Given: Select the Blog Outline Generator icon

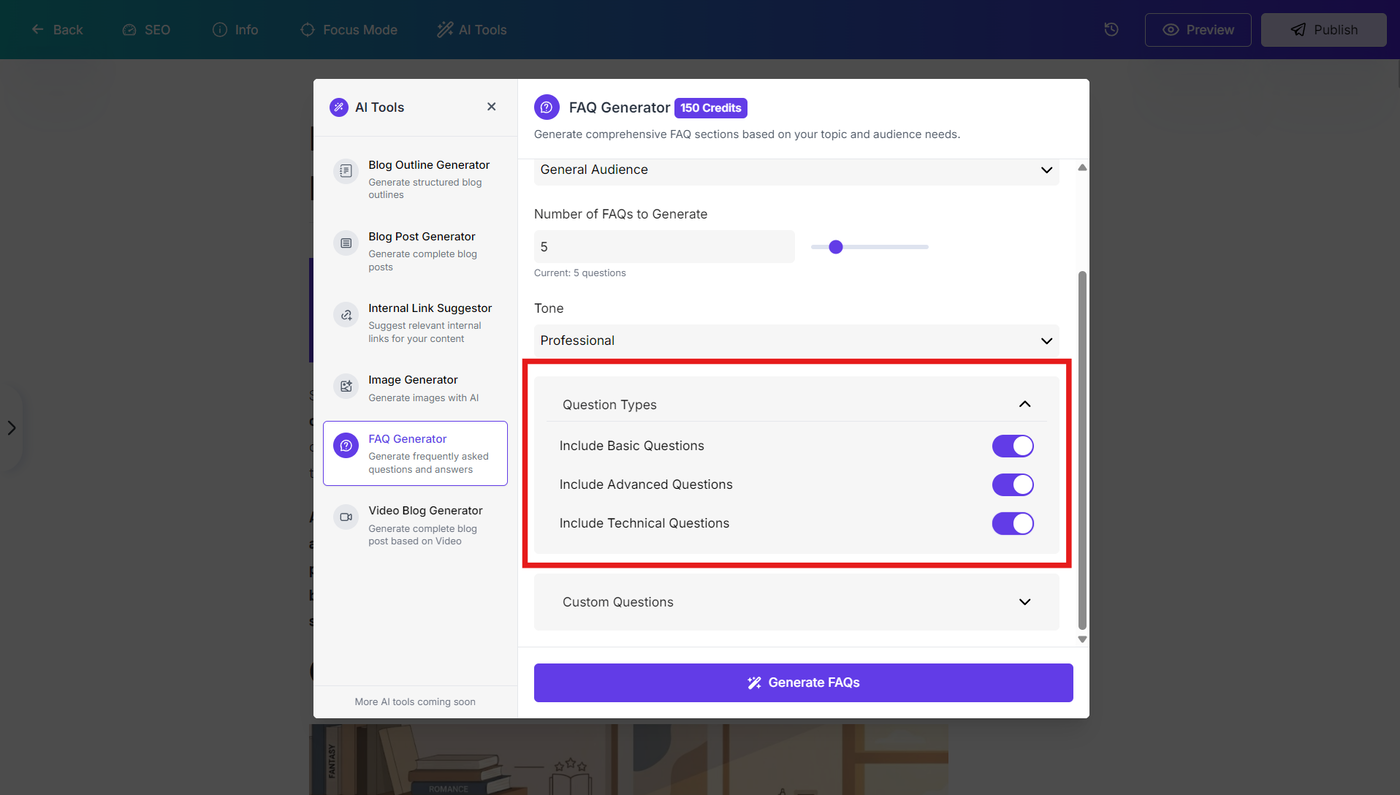Looking at the screenshot, I should tap(346, 171).
